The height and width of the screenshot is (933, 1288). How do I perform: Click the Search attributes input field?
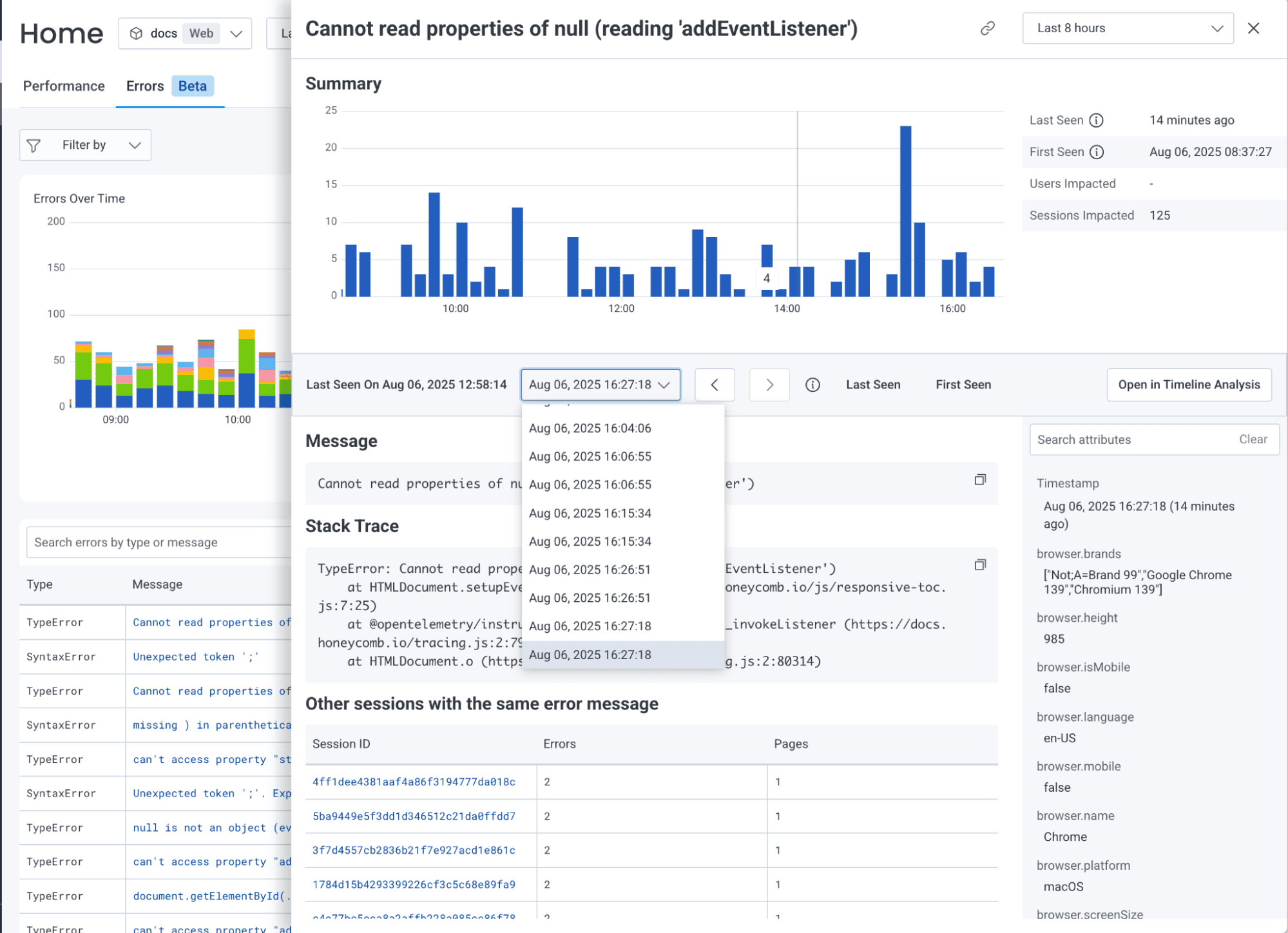1131,439
